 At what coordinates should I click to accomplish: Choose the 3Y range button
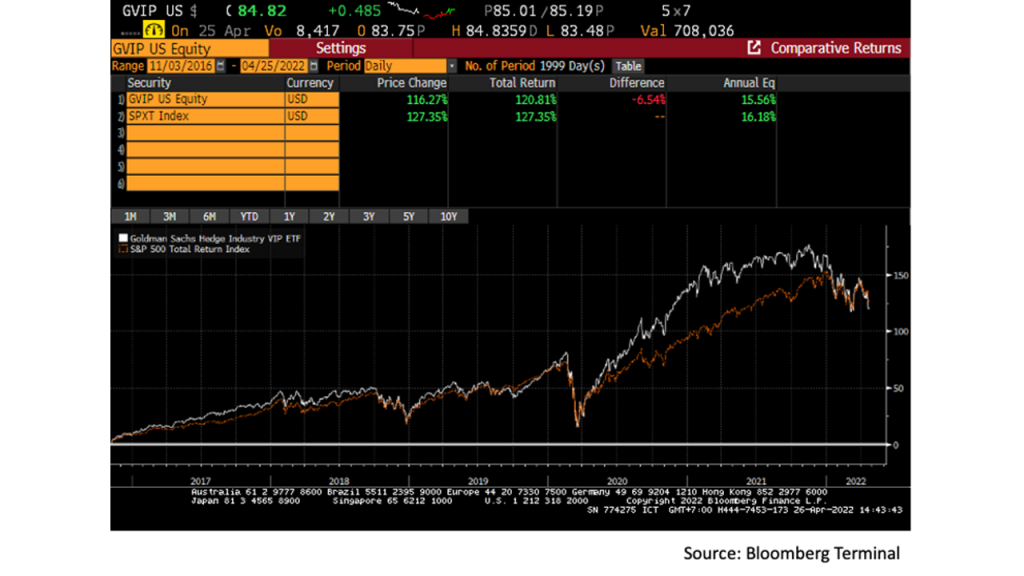click(369, 216)
